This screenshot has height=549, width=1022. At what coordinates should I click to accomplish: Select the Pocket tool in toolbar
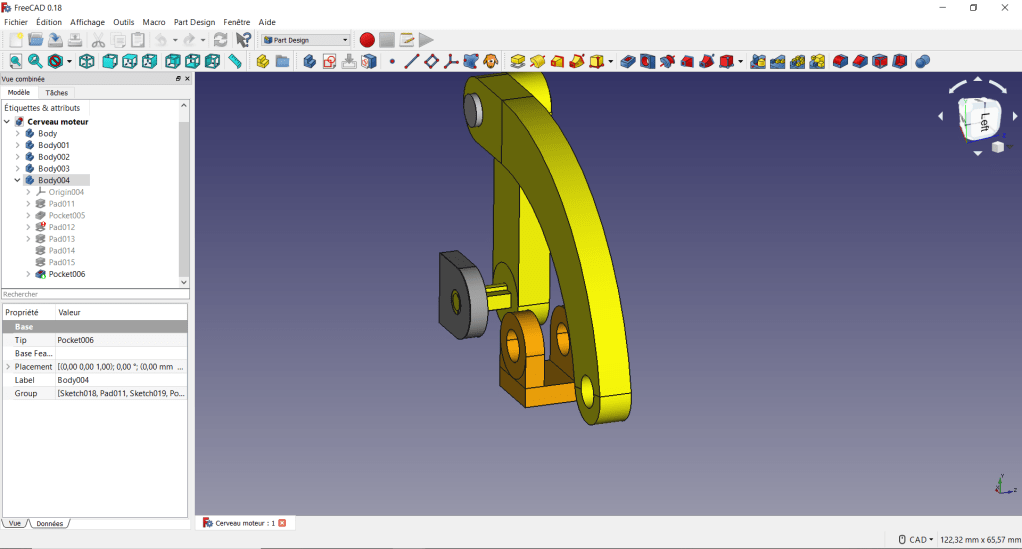click(x=628, y=62)
